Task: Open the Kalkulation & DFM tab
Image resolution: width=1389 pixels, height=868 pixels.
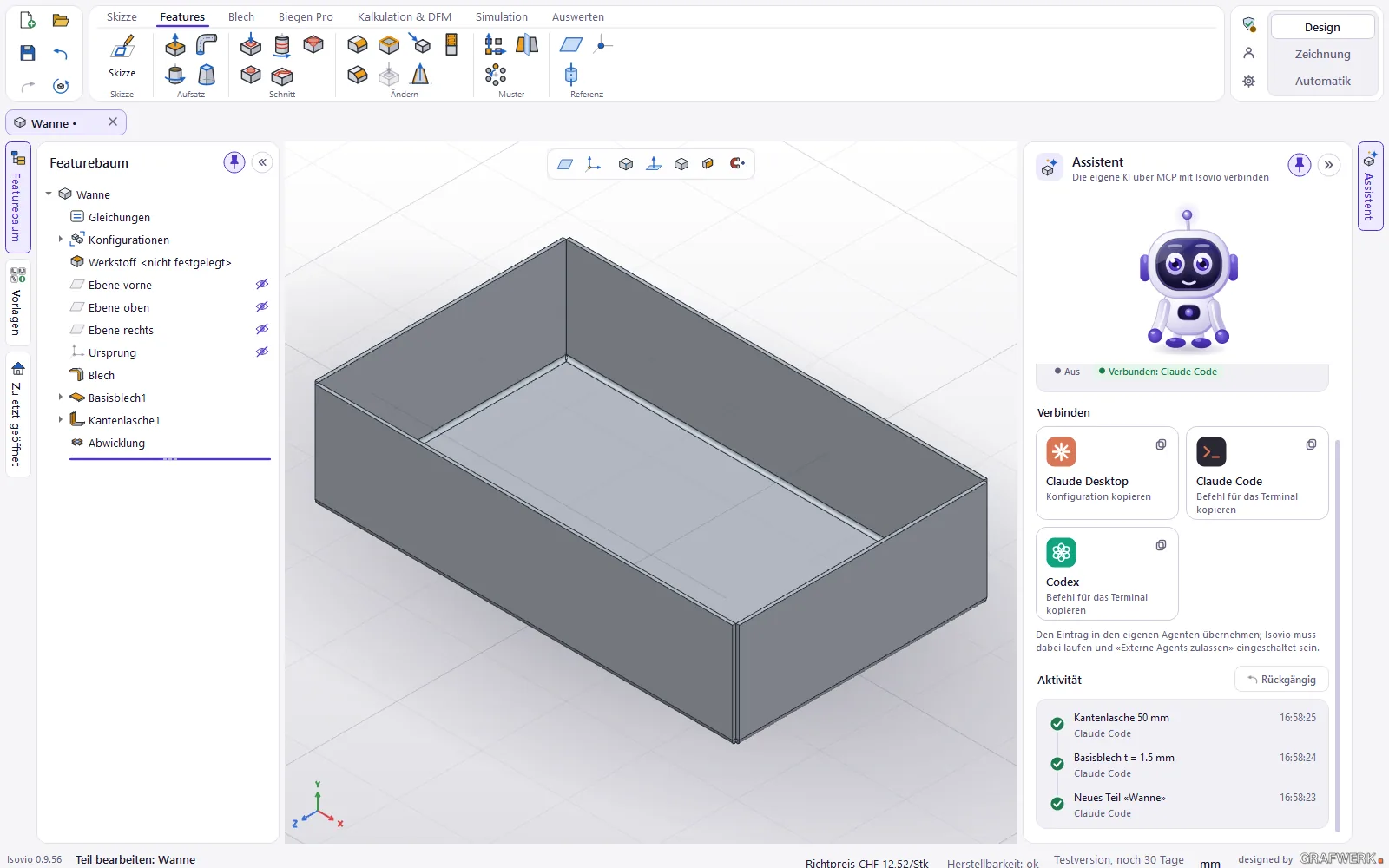Action: (x=405, y=16)
